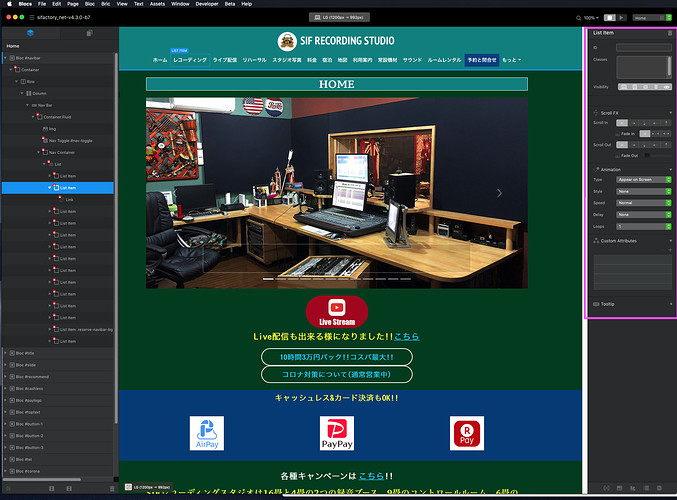Click the code brackets icon in bottom-right toolbar

coord(606,488)
